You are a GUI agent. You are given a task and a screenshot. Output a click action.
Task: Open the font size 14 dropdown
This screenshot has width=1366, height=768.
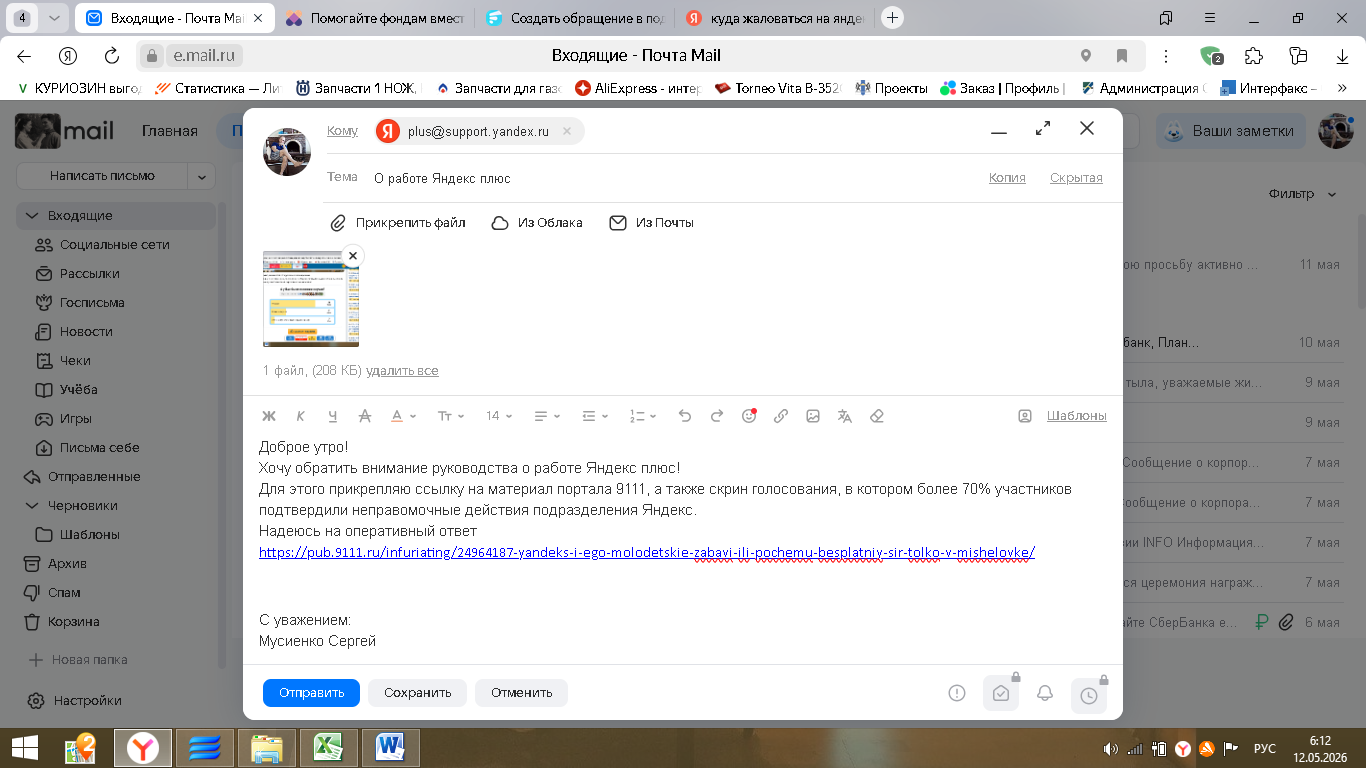tap(499, 416)
